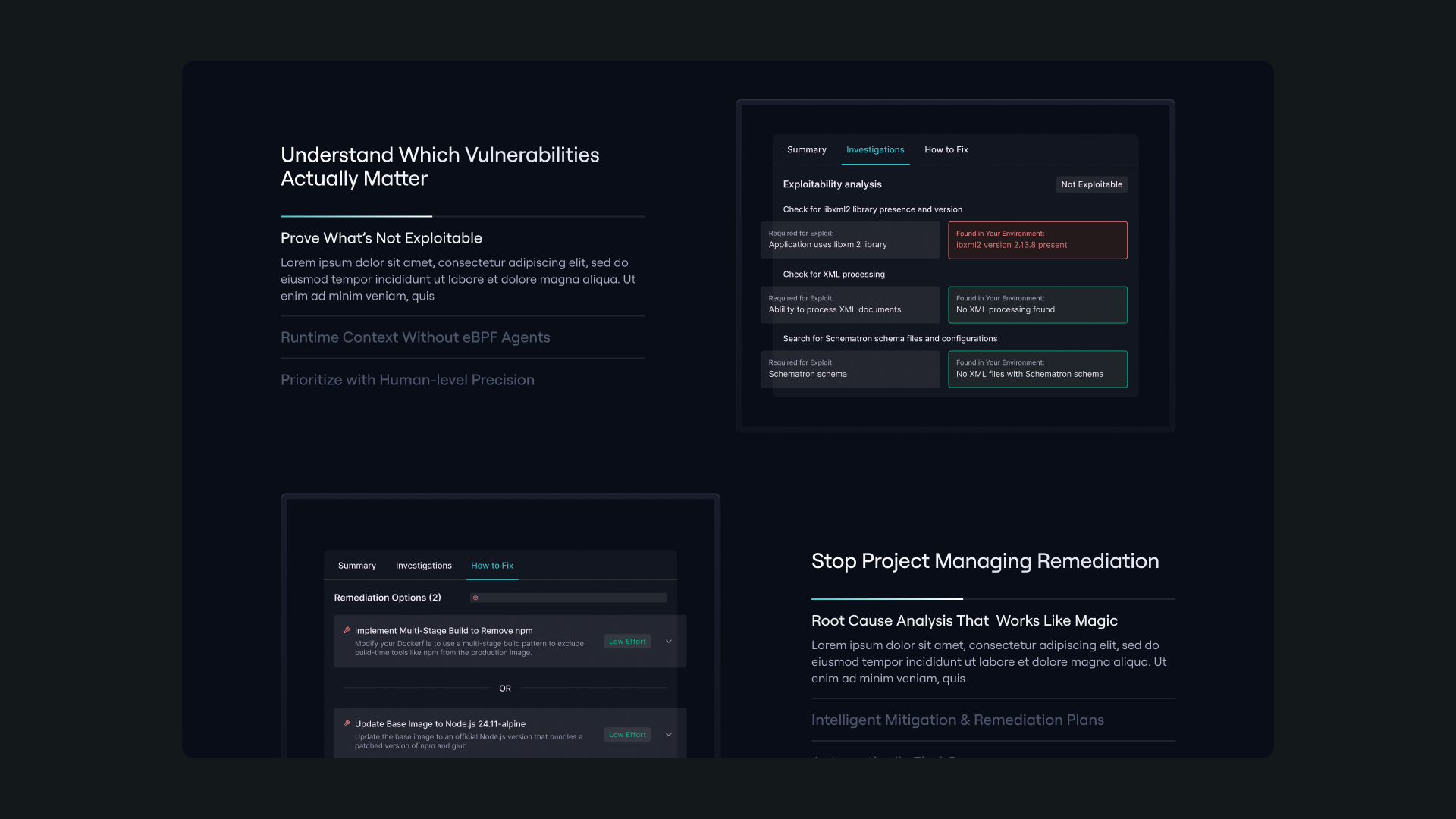Click 'Check for libxml2 library presence and version'
The width and height of the screenshot is (1456, 819).
tap(872, 209)
